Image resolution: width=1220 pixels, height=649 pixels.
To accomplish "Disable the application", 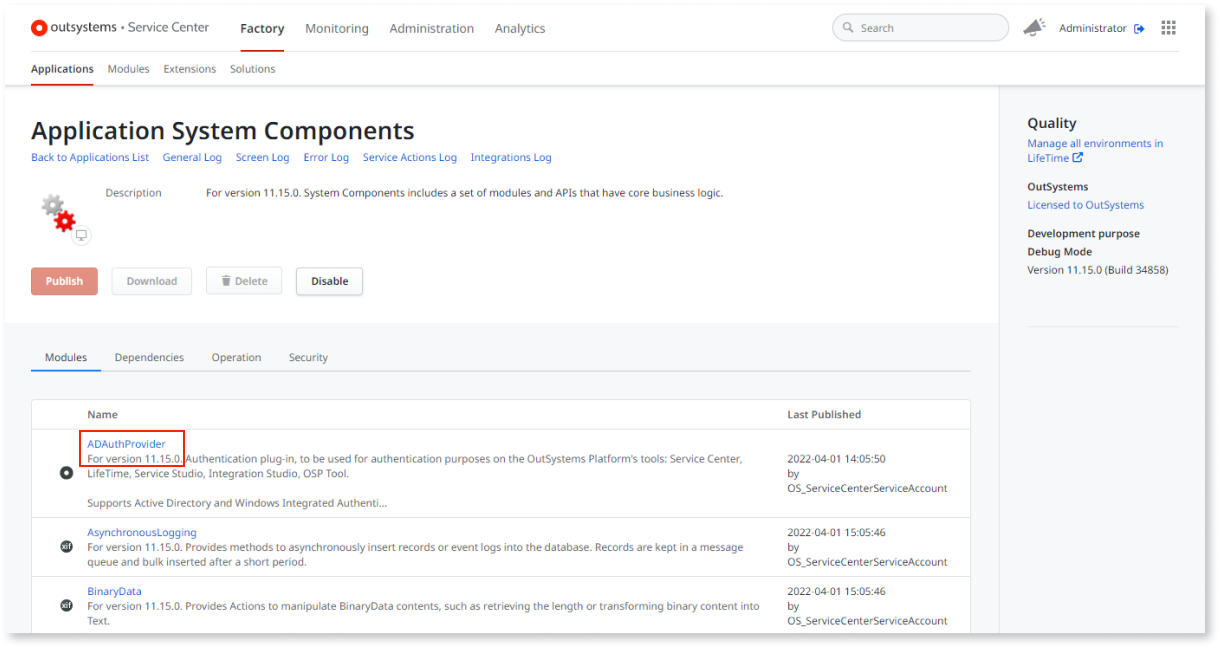I will click(x=329, y=281).
